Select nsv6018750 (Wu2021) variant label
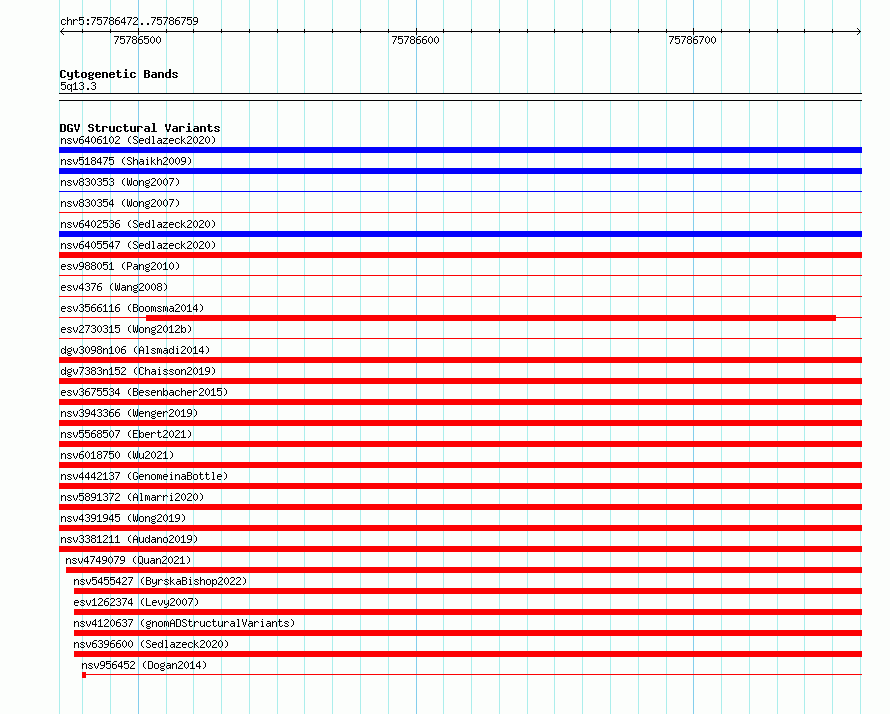This screenshot has width=890, height=714. pos(117,455)
